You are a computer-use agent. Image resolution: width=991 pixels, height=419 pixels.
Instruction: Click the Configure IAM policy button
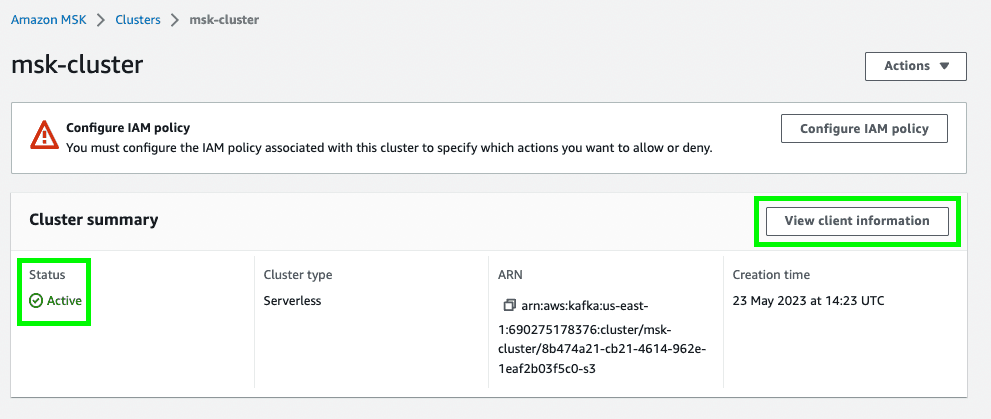coord(864,129)
